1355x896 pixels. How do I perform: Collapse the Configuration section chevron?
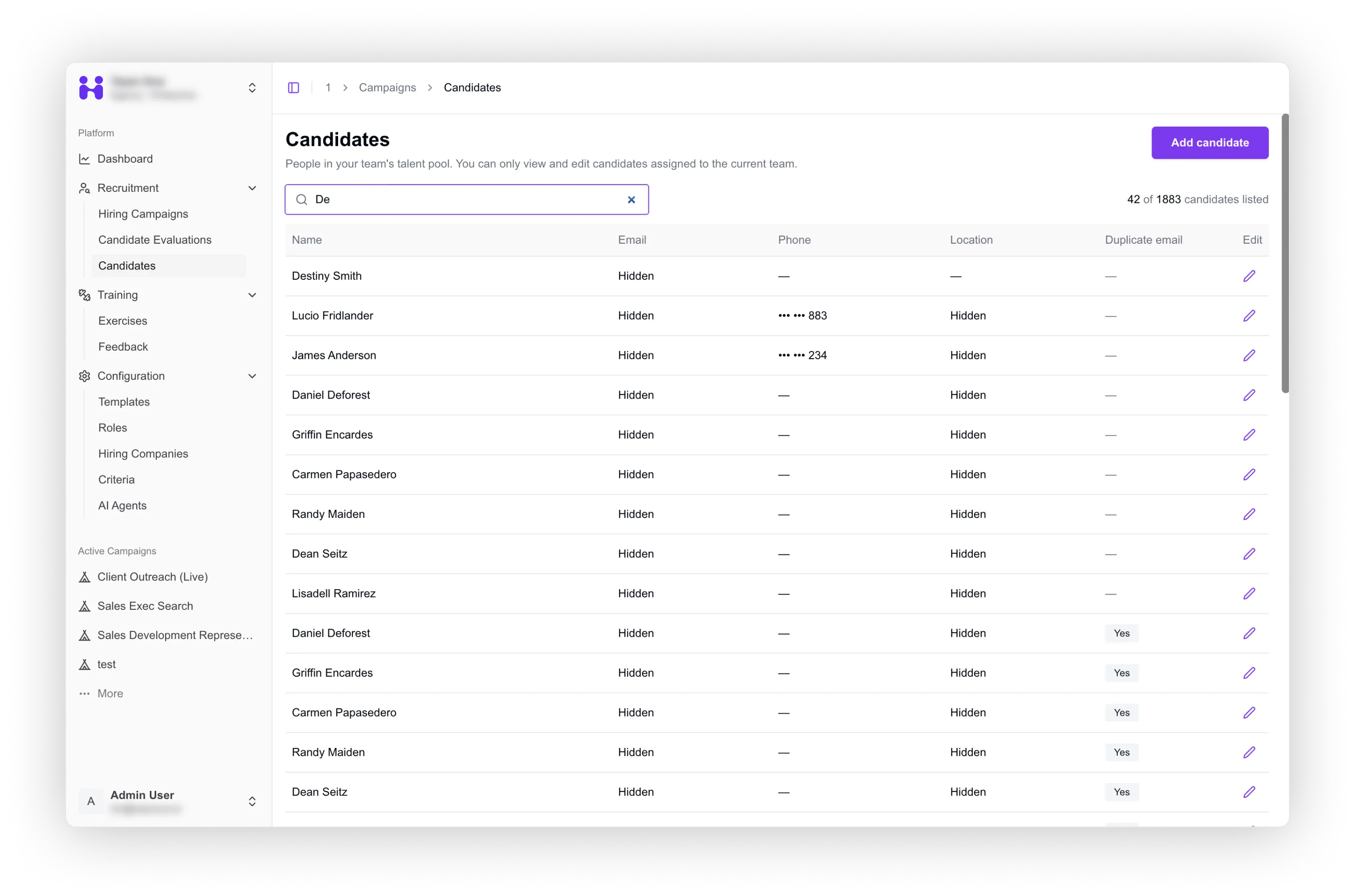252,376
